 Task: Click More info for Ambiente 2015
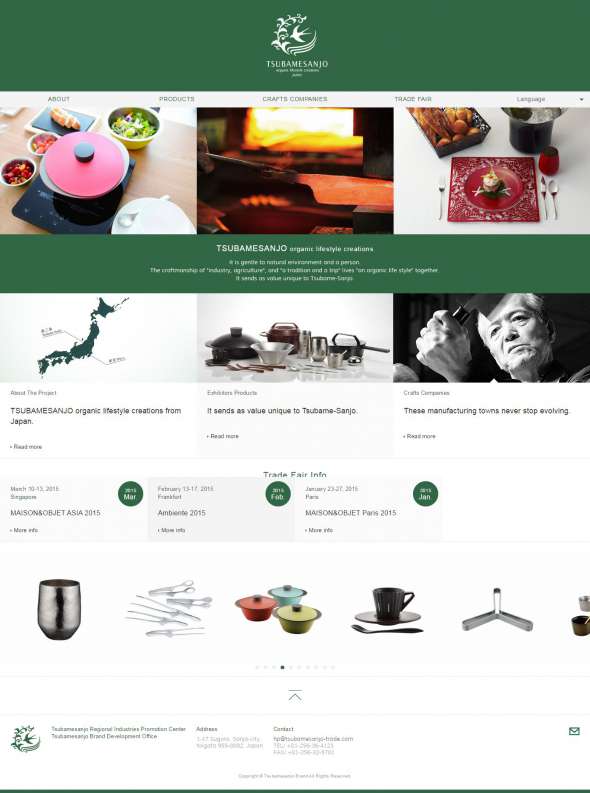172,530
